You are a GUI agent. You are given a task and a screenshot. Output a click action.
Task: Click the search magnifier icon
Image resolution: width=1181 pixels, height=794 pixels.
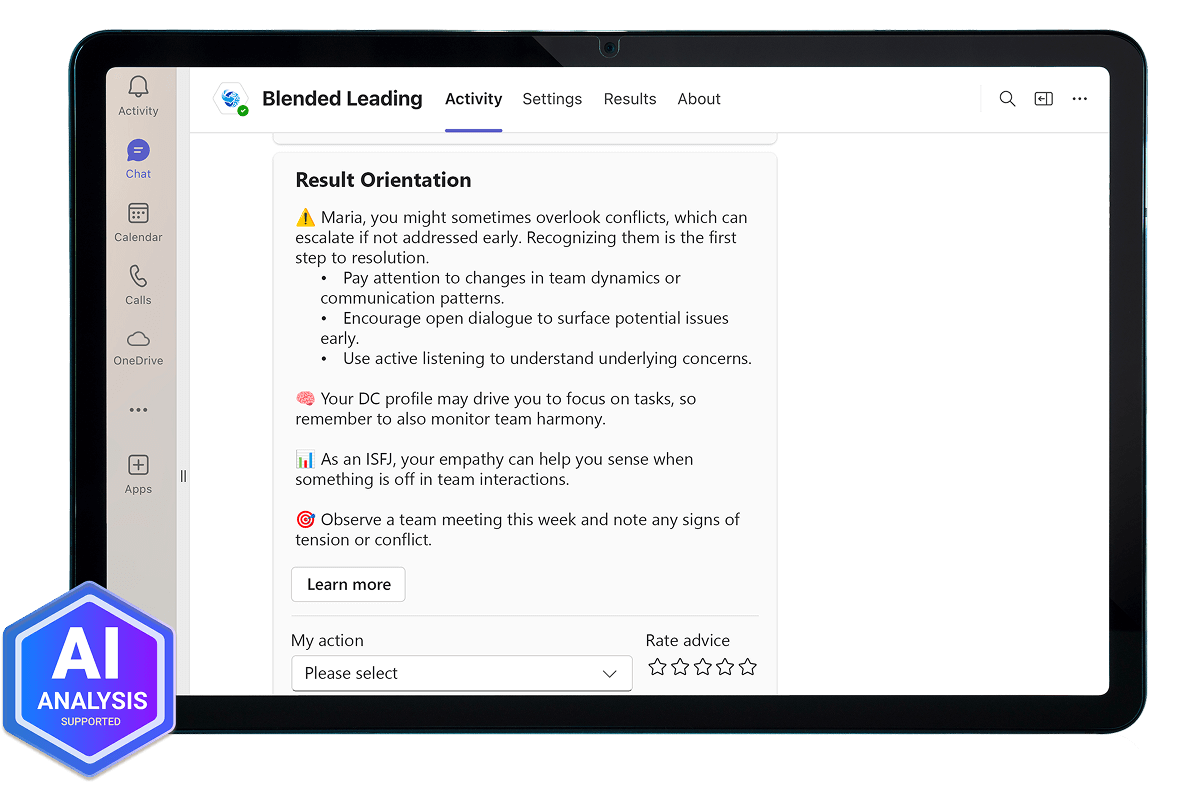coord(1007,99)
